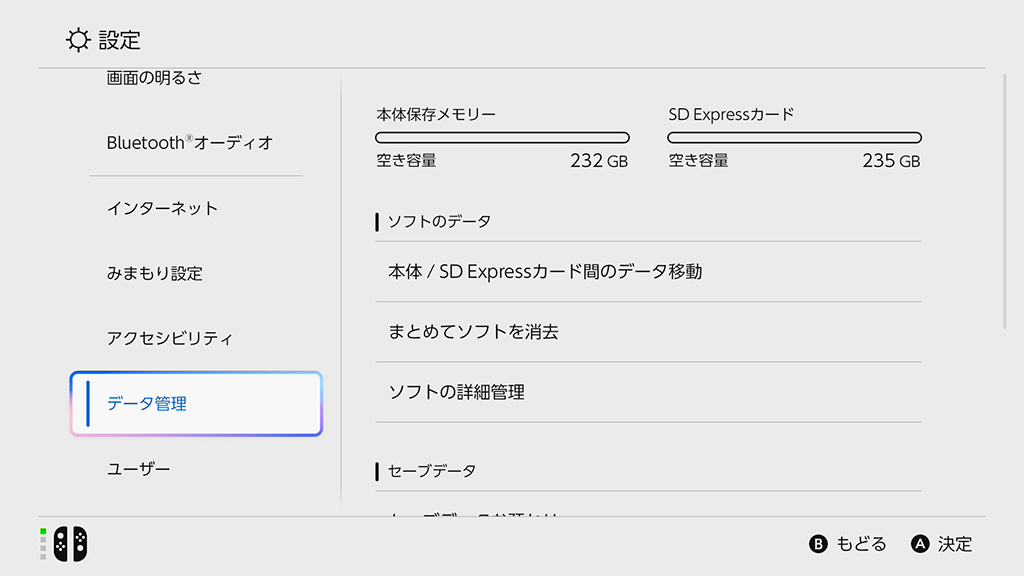Select インターネット in the sidebar
The height and width of the screenshot is (576, 1024).
[x=163, y=209]
